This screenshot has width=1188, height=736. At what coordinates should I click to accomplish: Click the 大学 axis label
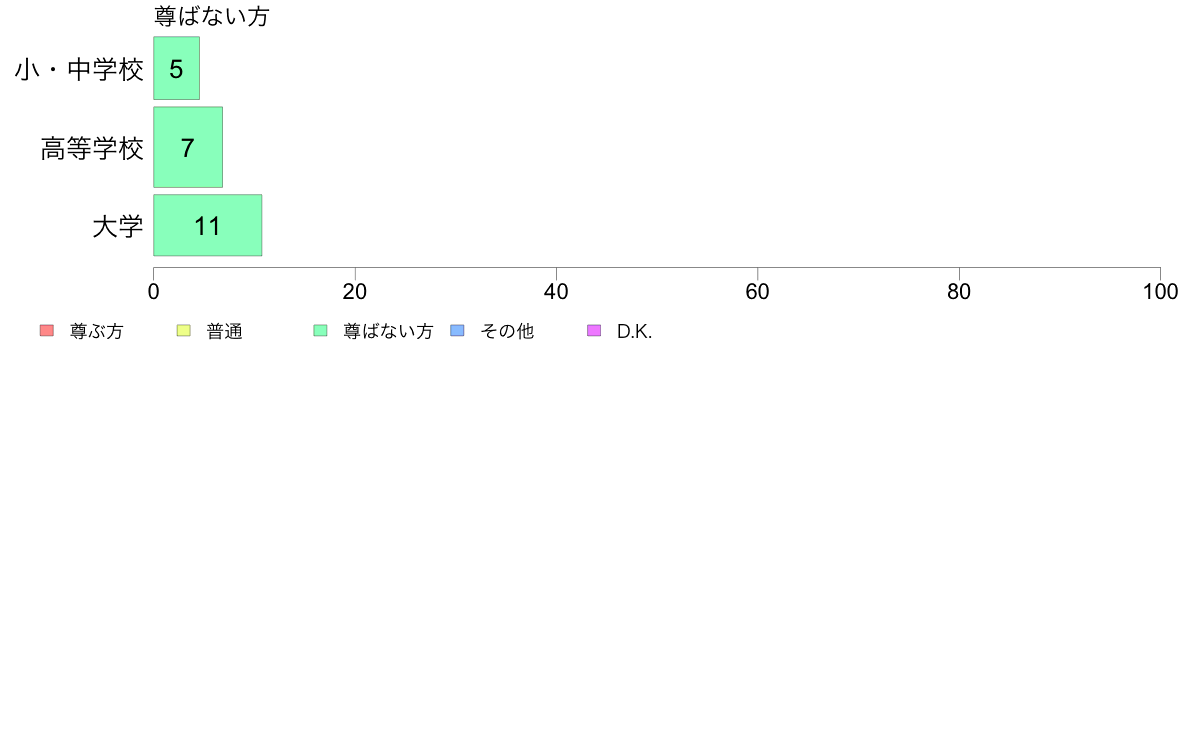[117, 227]
